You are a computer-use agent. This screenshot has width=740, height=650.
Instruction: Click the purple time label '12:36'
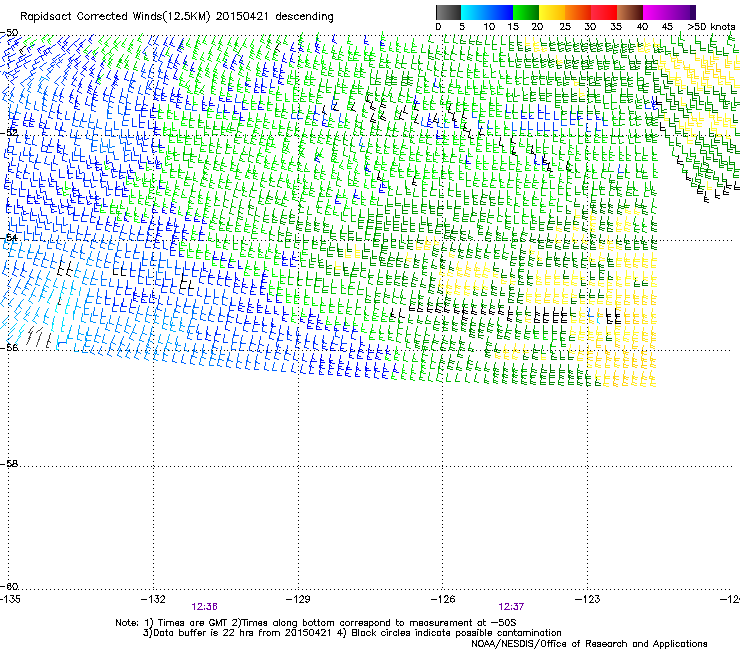pyautogui.click(x=204, y=607)
